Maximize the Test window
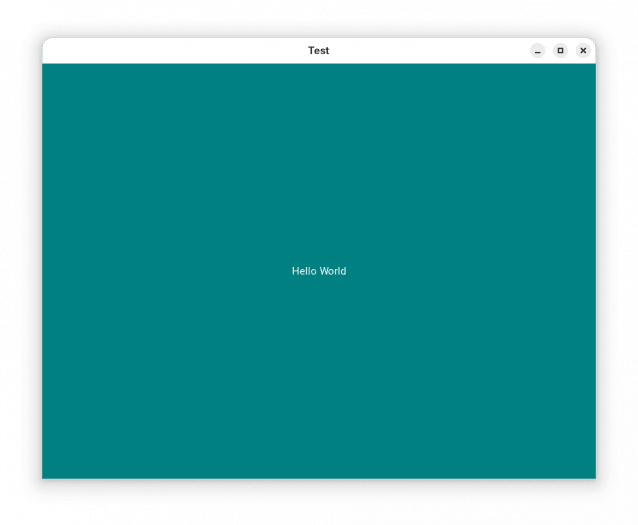Screen dimensions: 638x525 click(560, 50)
